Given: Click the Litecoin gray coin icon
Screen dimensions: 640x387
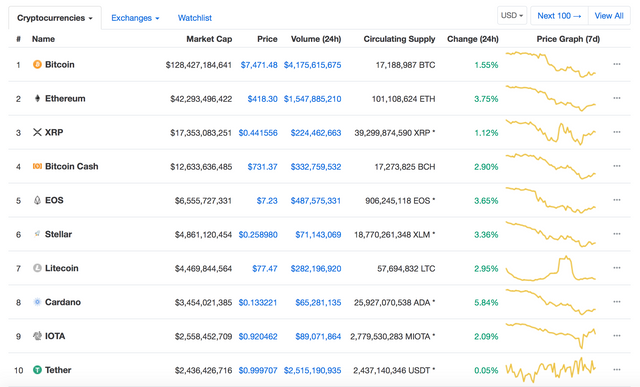Looking at the screenshot, I should point(37,268).
